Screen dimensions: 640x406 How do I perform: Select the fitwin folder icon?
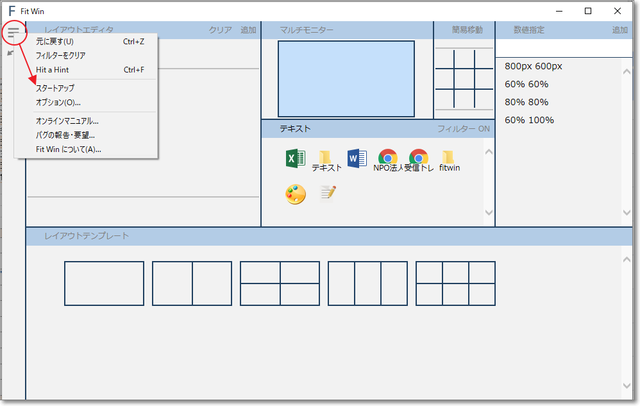tap(449, 158)
